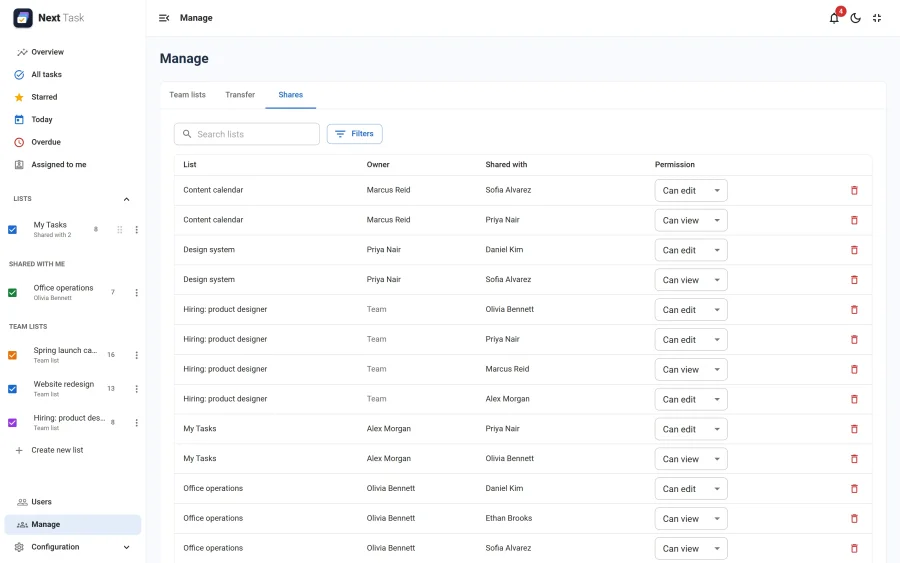Collapse the LISTS section
The image size is (900, 563).
(126, 199)
